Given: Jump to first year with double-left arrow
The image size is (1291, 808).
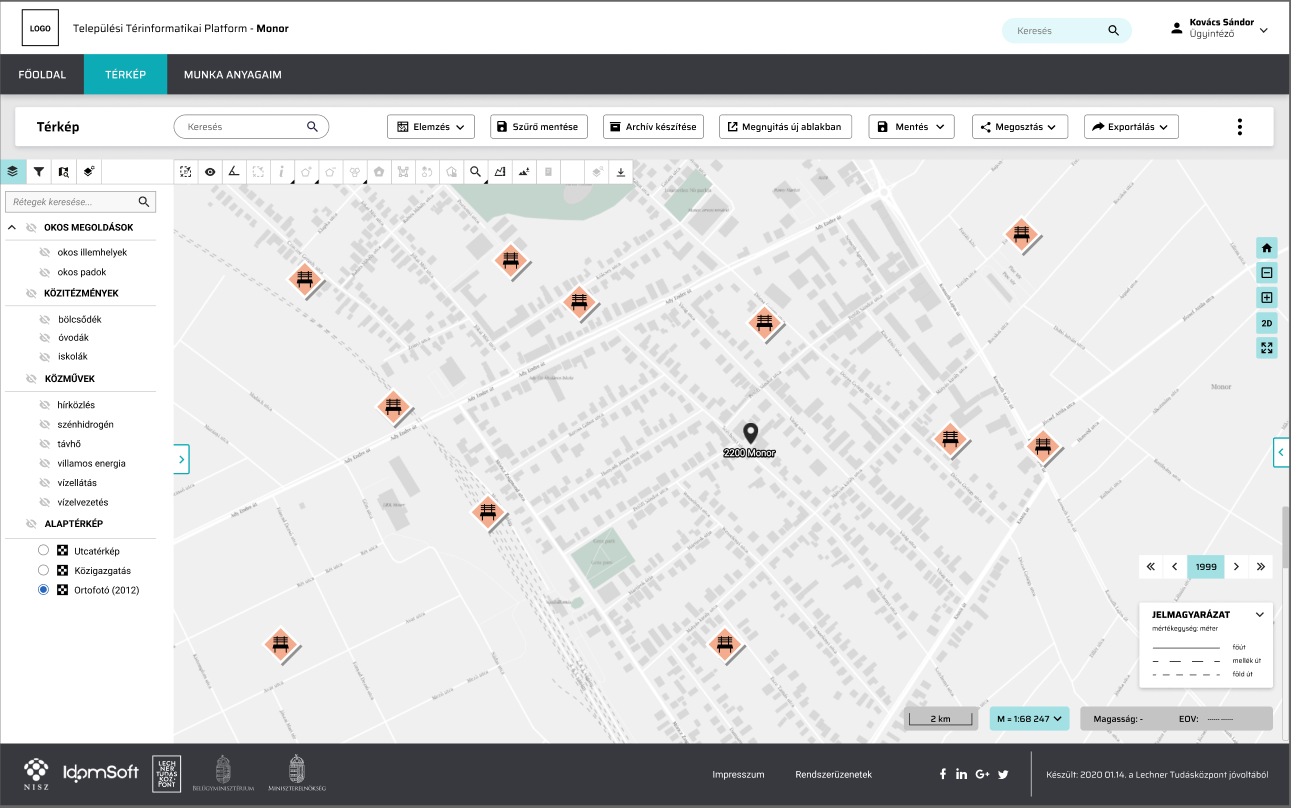Looking at the screenshot, I should pos(1151,567).
